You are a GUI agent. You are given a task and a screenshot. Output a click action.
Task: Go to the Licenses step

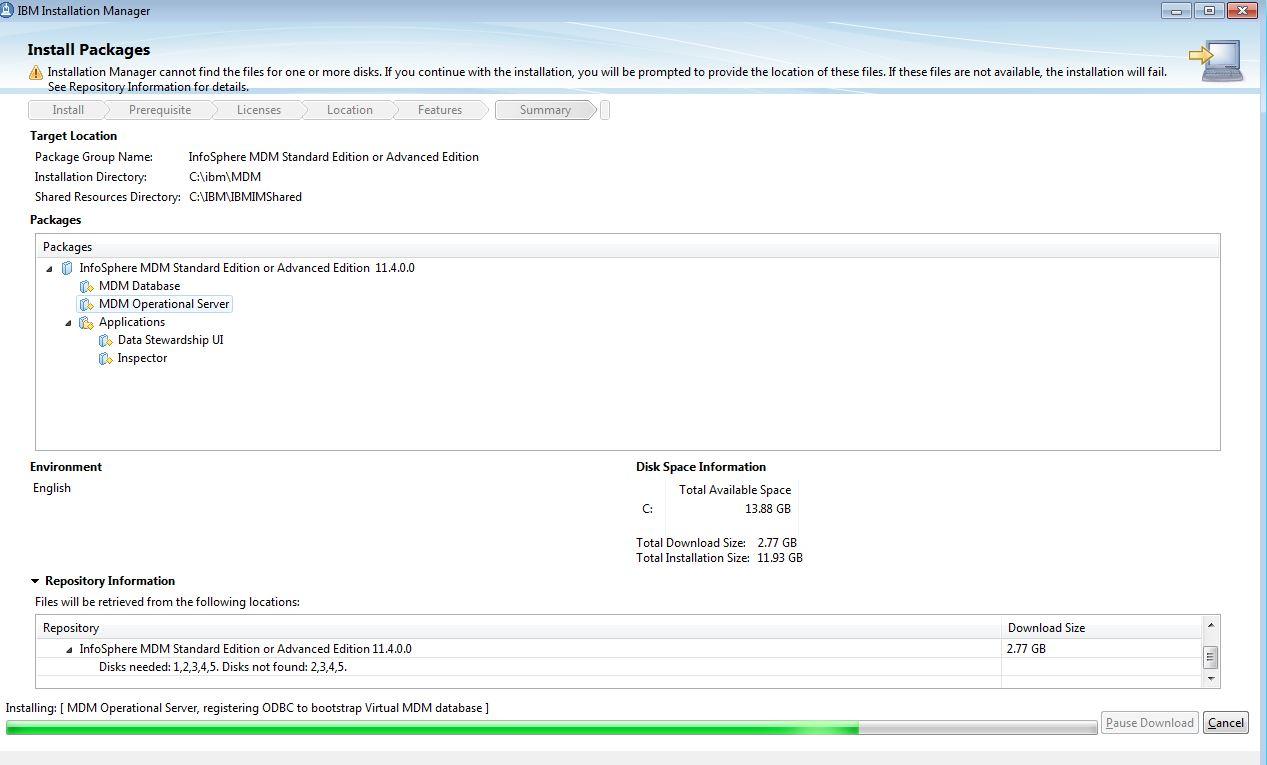(x=259, y=110)
